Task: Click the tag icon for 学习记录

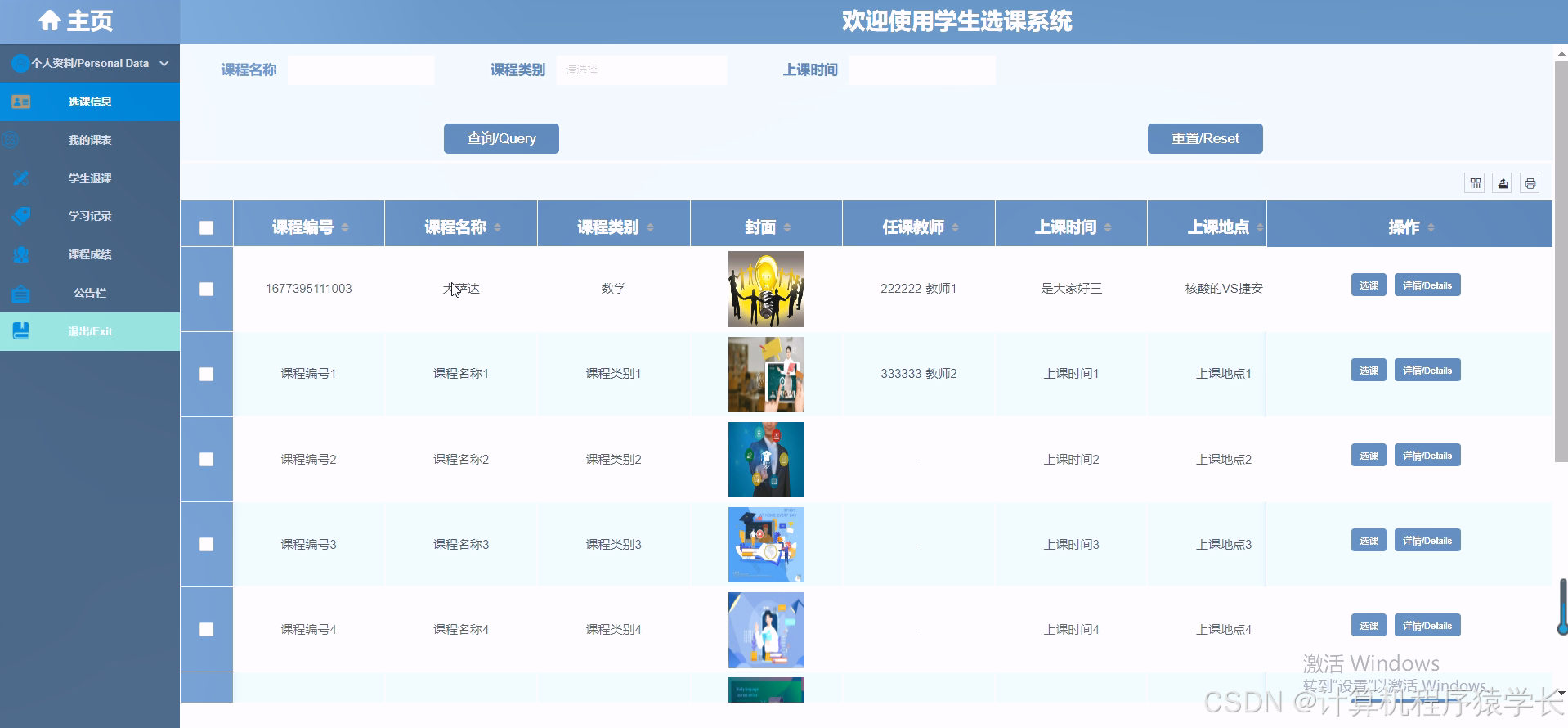Action: 21,216
